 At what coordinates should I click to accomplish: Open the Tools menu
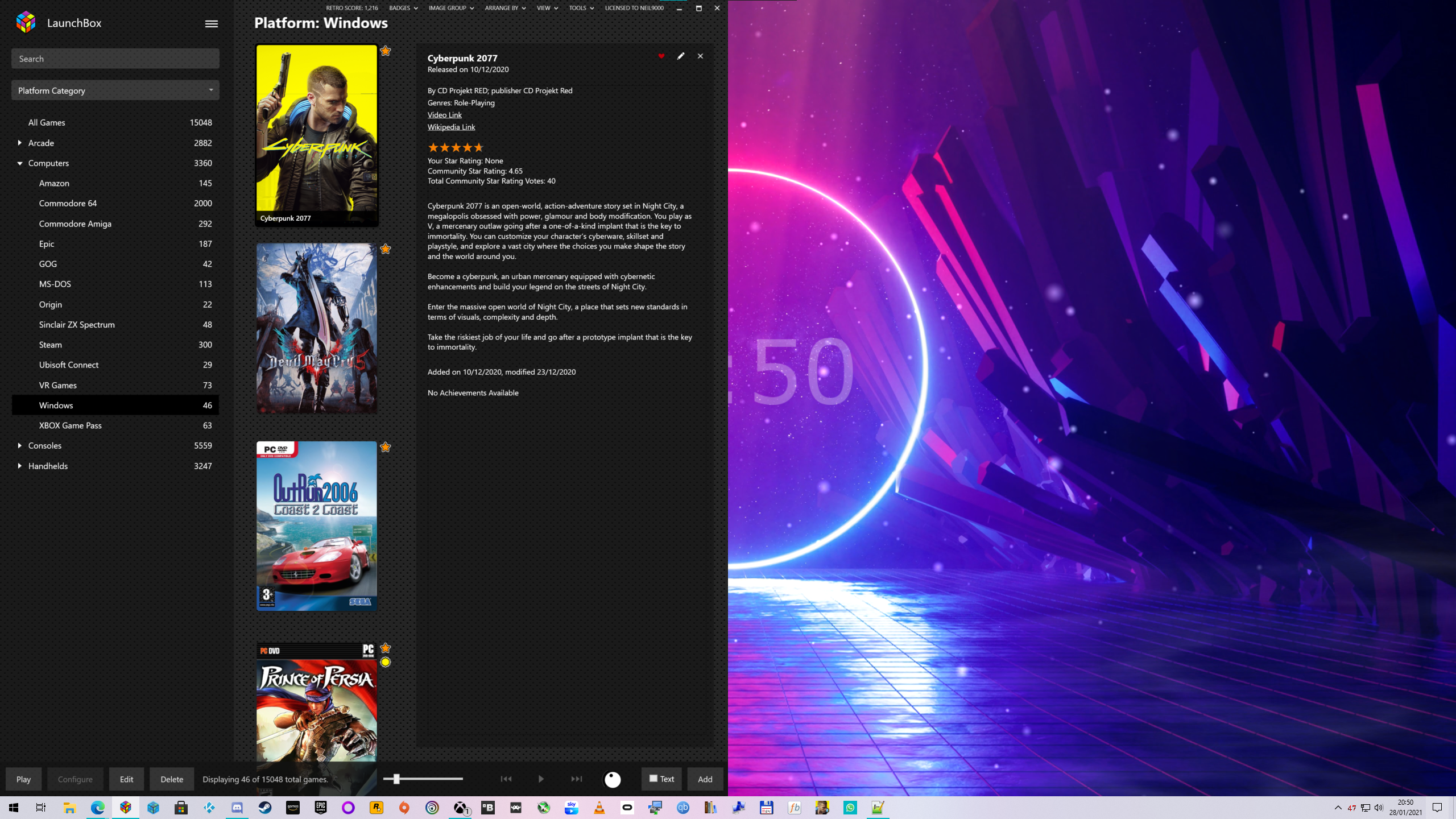click(581, 8)
